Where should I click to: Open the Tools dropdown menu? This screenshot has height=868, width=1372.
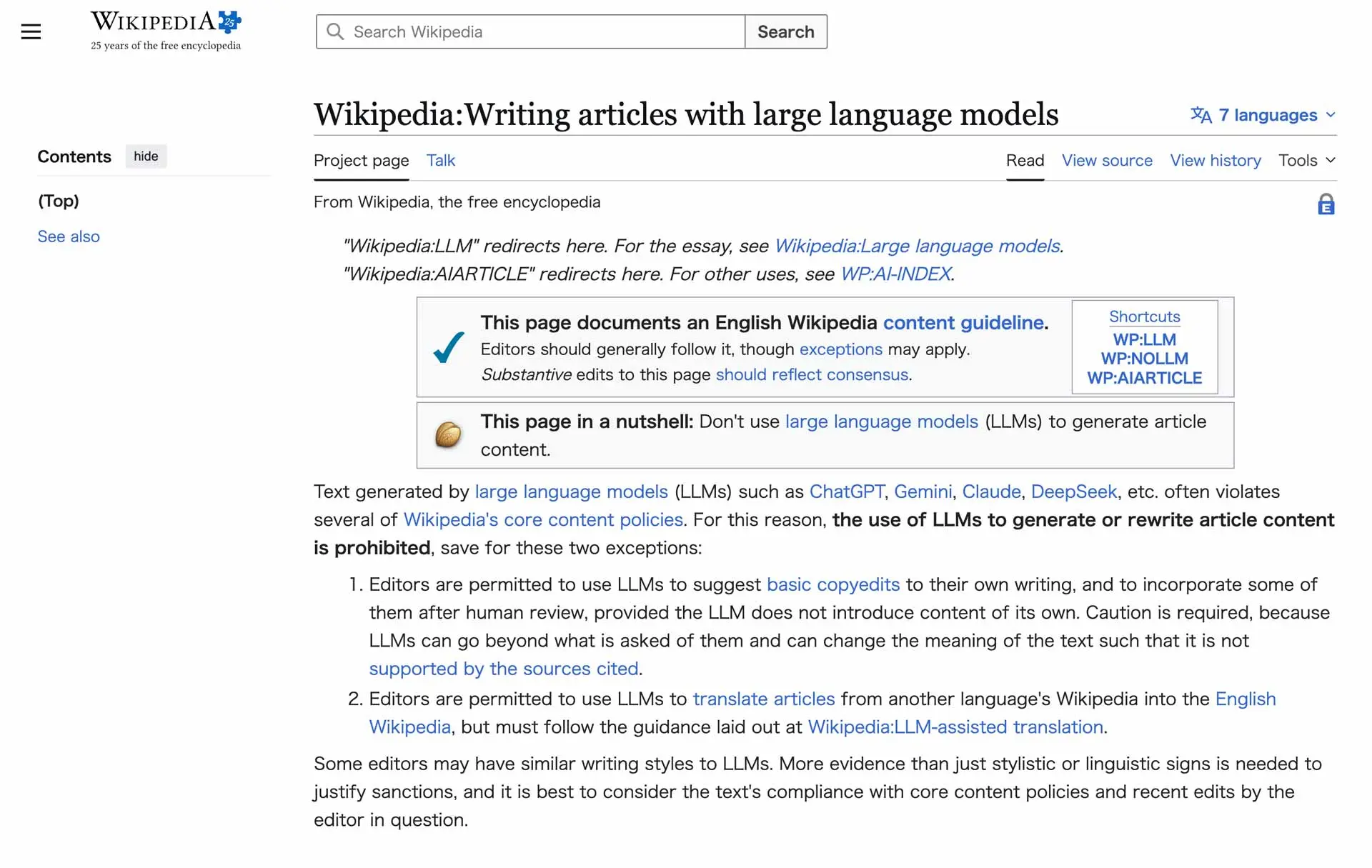pyautogui.click(x=1306, y=161)
